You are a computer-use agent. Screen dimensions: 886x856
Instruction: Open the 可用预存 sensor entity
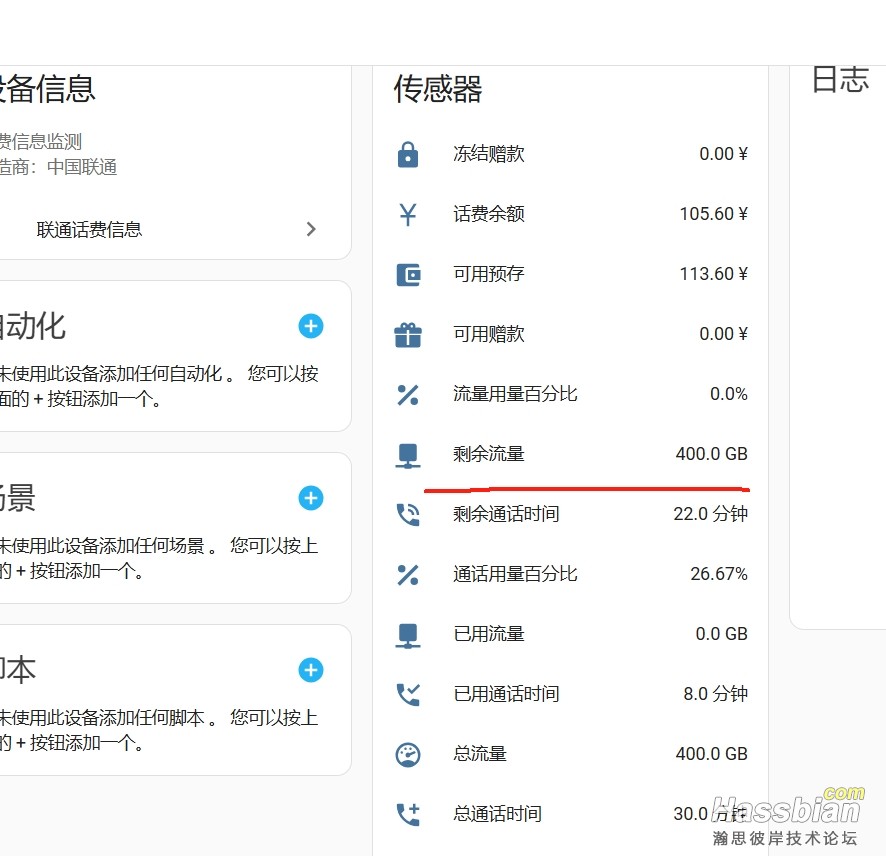pyautogui.click(x=571, y=274)
